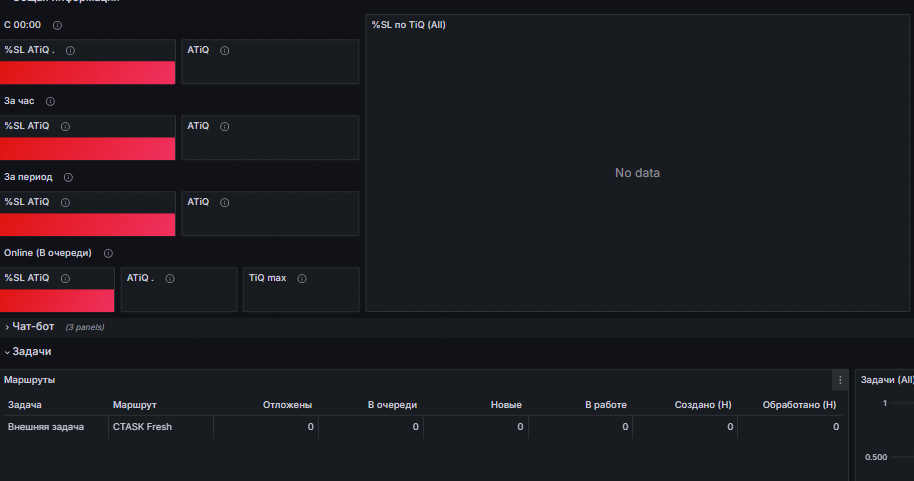
Task: Click info icon beside 'За час' heading
Action: (51, 101)
